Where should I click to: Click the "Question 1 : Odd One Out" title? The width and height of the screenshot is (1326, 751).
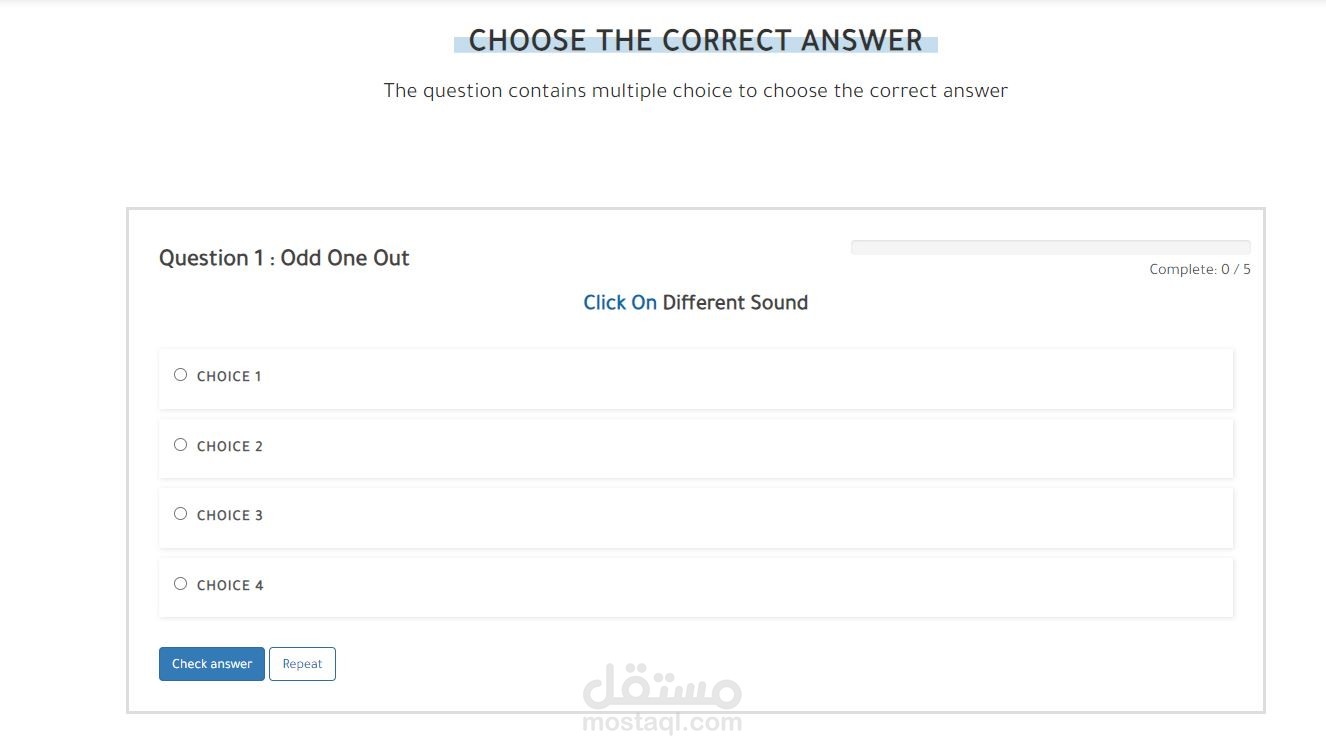[x=284, y=258]
